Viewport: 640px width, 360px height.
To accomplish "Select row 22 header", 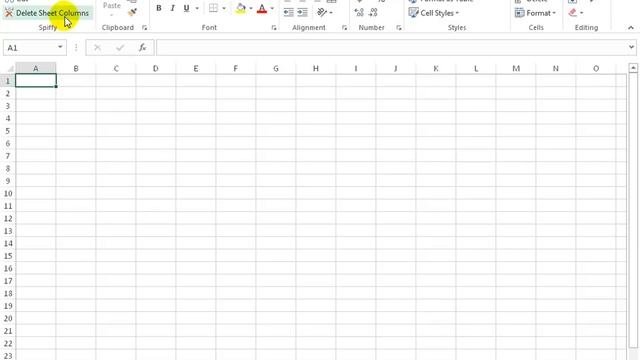I will point(8,343).
